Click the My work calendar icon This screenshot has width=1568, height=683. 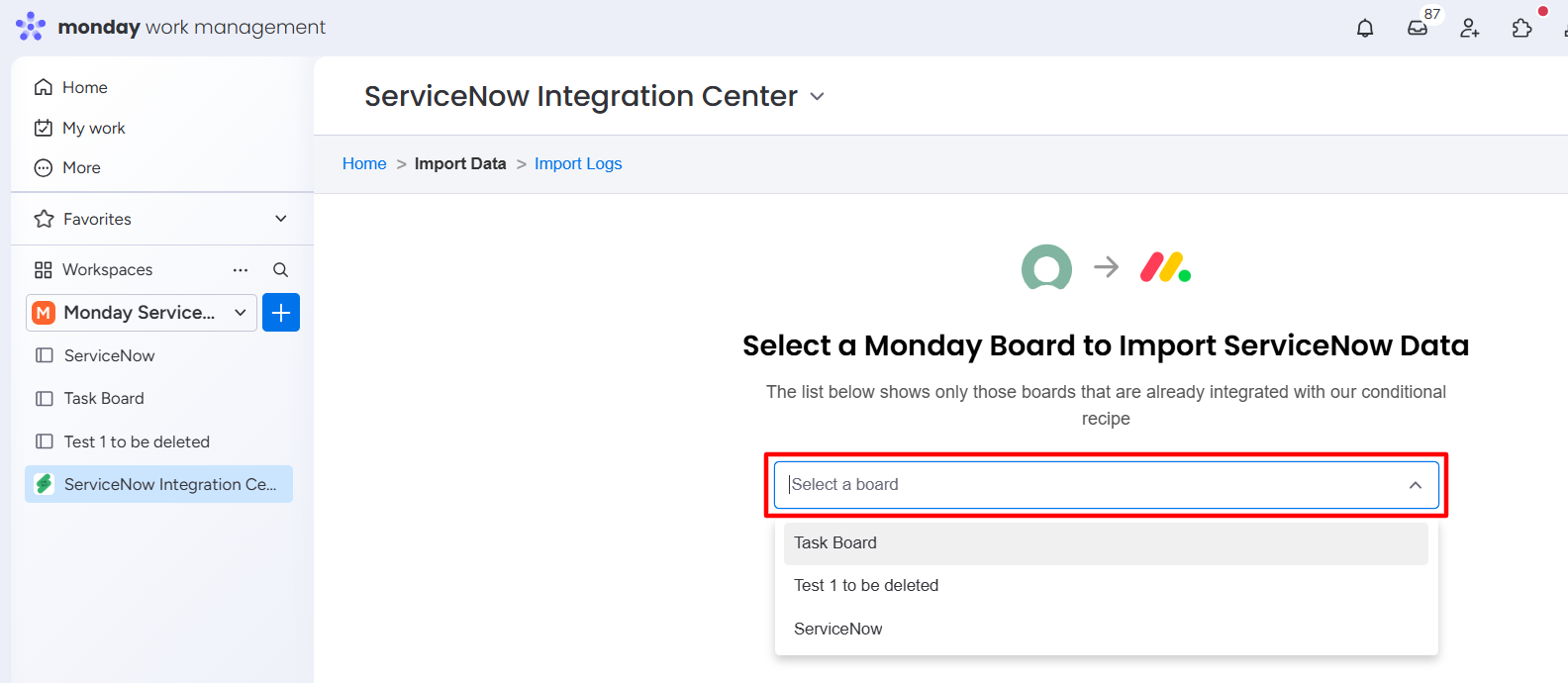pyautogui.click(x=44, y=128)
